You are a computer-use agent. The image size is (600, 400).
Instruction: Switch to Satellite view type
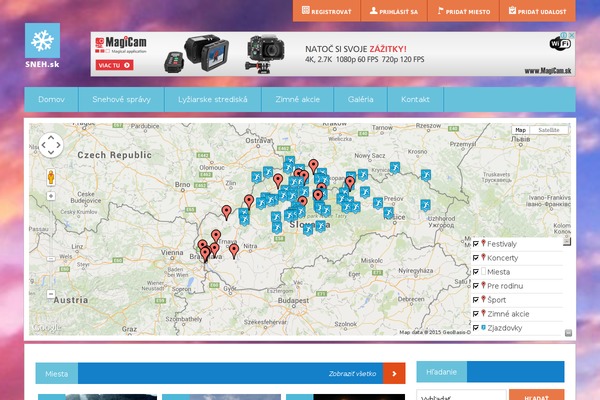(x=549, y=130)
